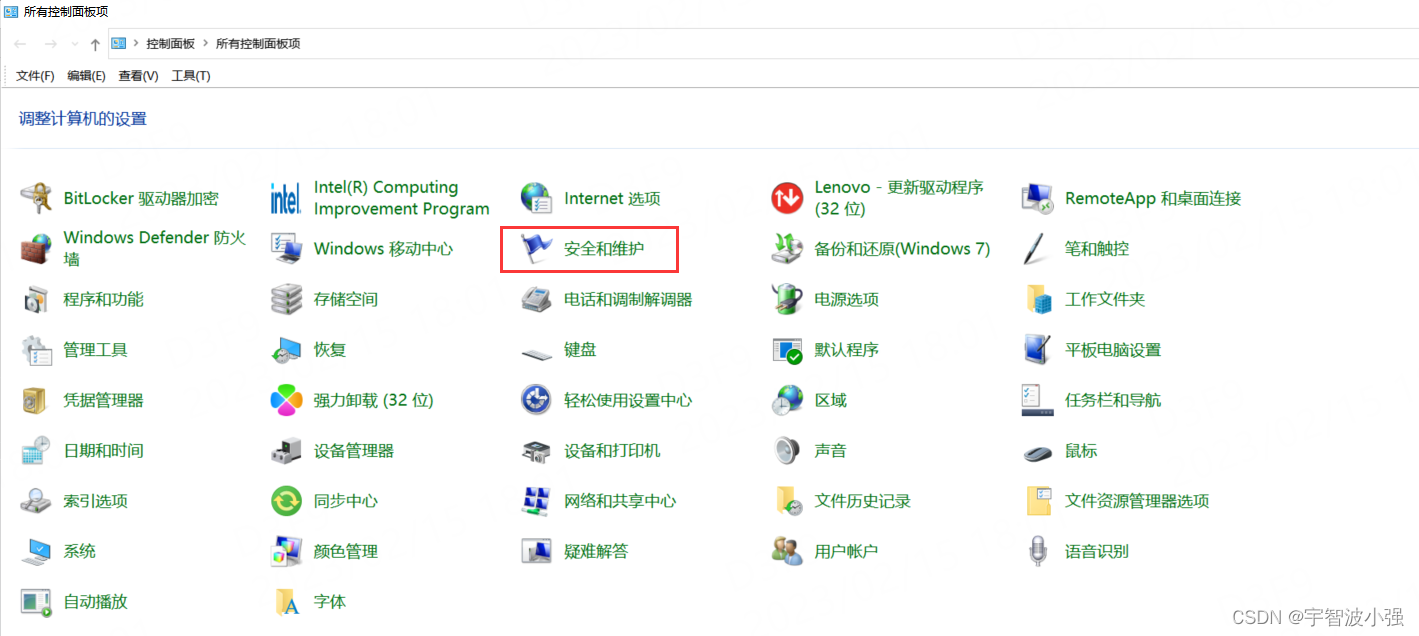Click the 安全和维护 text link
Screen dimensions: 1419x636
604,249
